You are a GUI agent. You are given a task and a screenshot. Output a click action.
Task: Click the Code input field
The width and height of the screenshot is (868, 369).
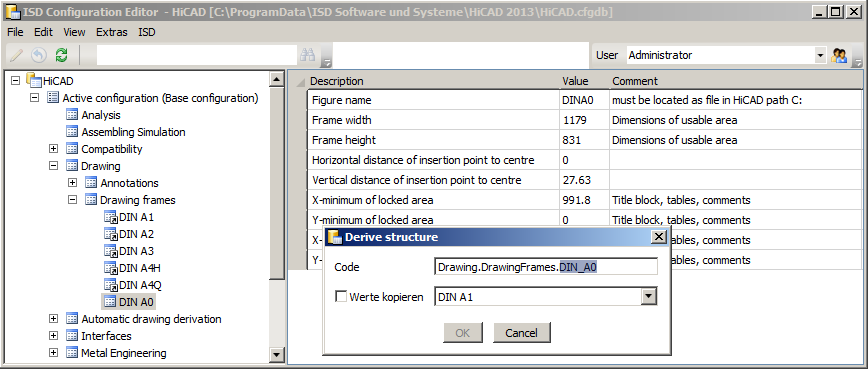[x=546, y=267]
